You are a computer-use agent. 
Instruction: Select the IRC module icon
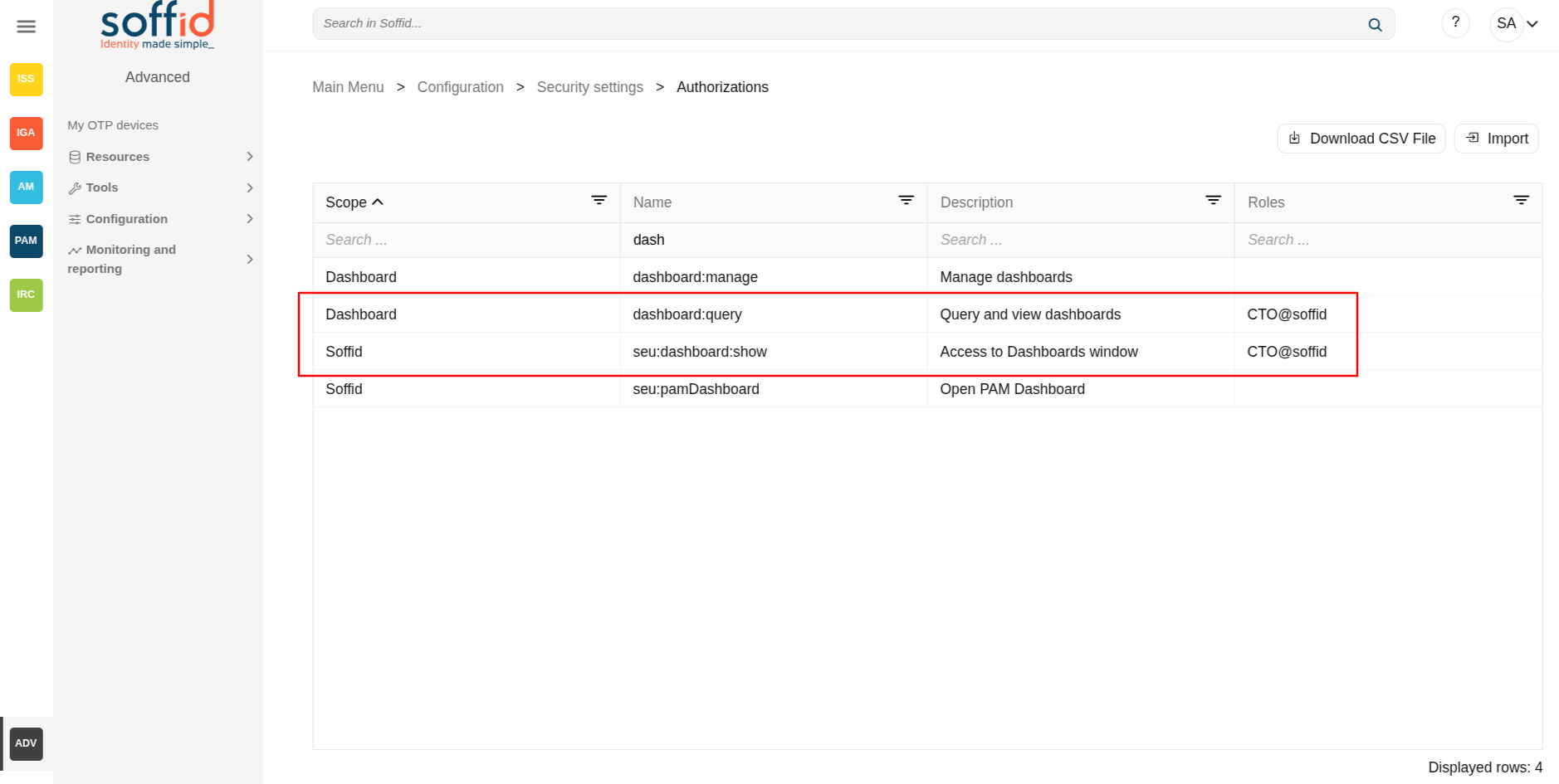click(x=27, y=295)
